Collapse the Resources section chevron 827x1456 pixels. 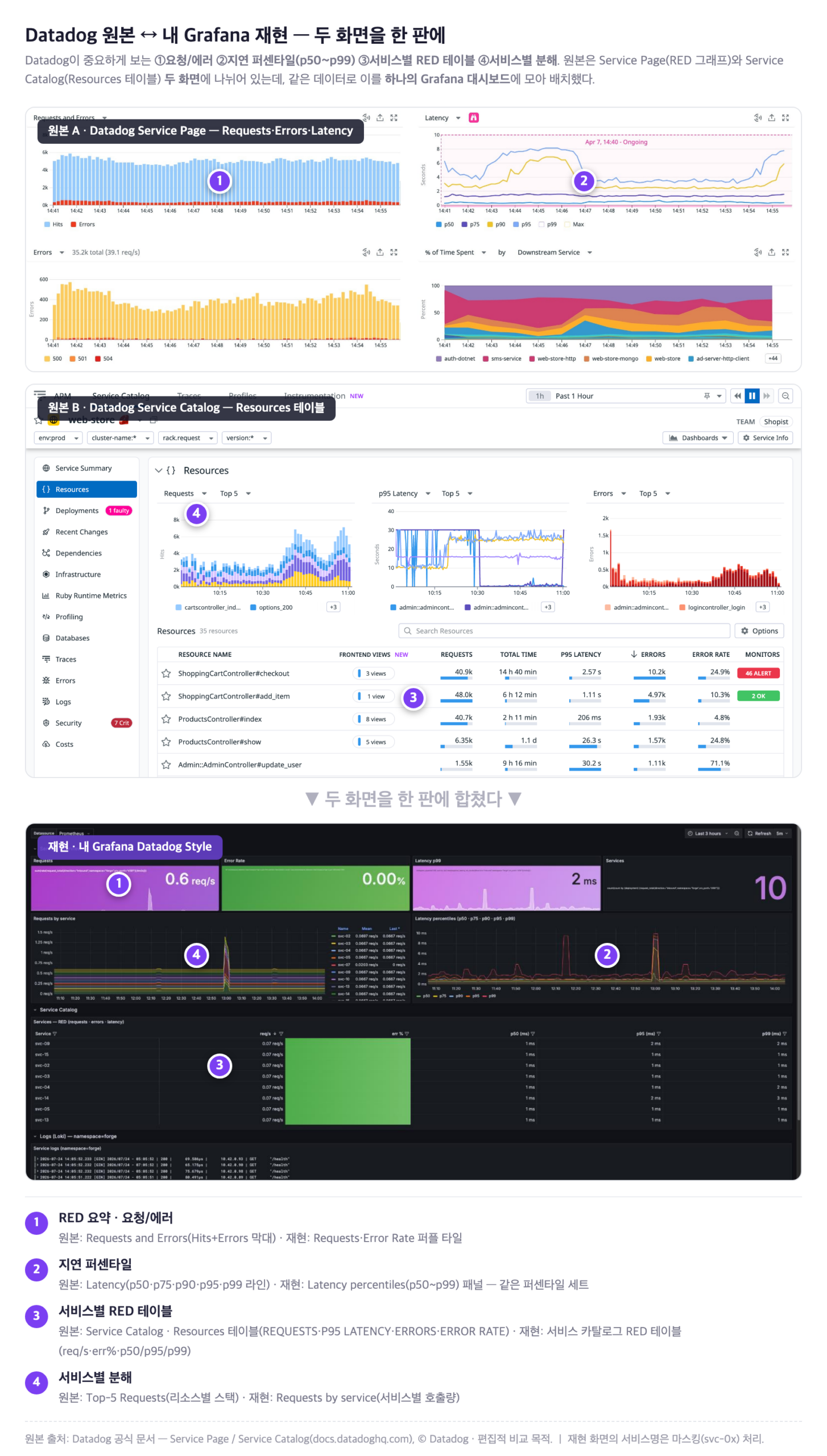159,470
